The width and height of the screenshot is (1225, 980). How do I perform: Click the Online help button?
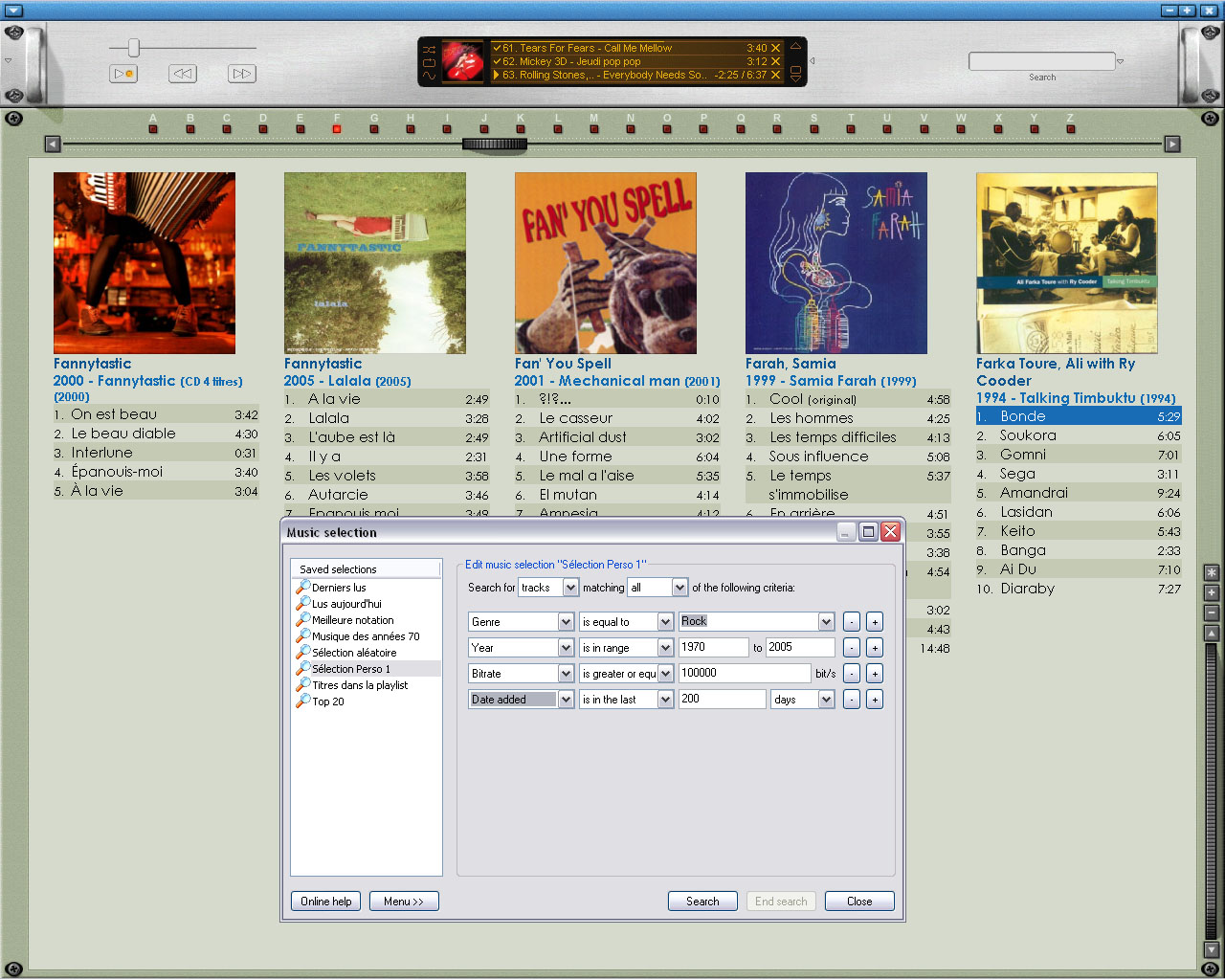326,902
